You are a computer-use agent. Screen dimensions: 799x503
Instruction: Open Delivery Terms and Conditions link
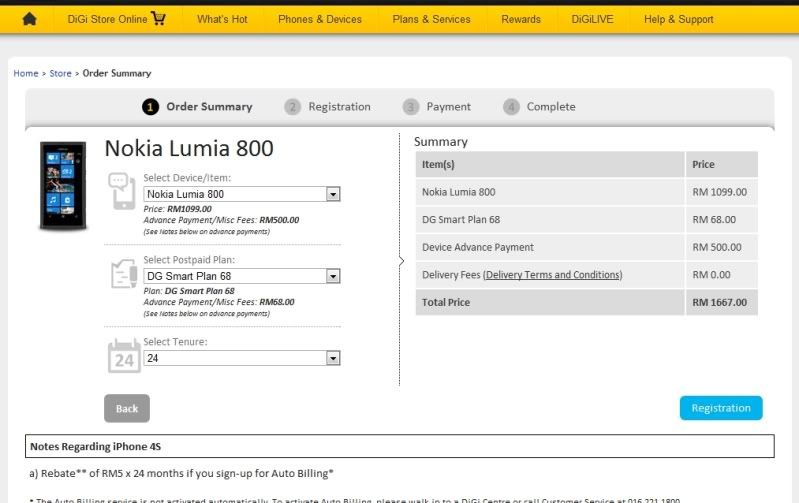click(x=552, y=275)
